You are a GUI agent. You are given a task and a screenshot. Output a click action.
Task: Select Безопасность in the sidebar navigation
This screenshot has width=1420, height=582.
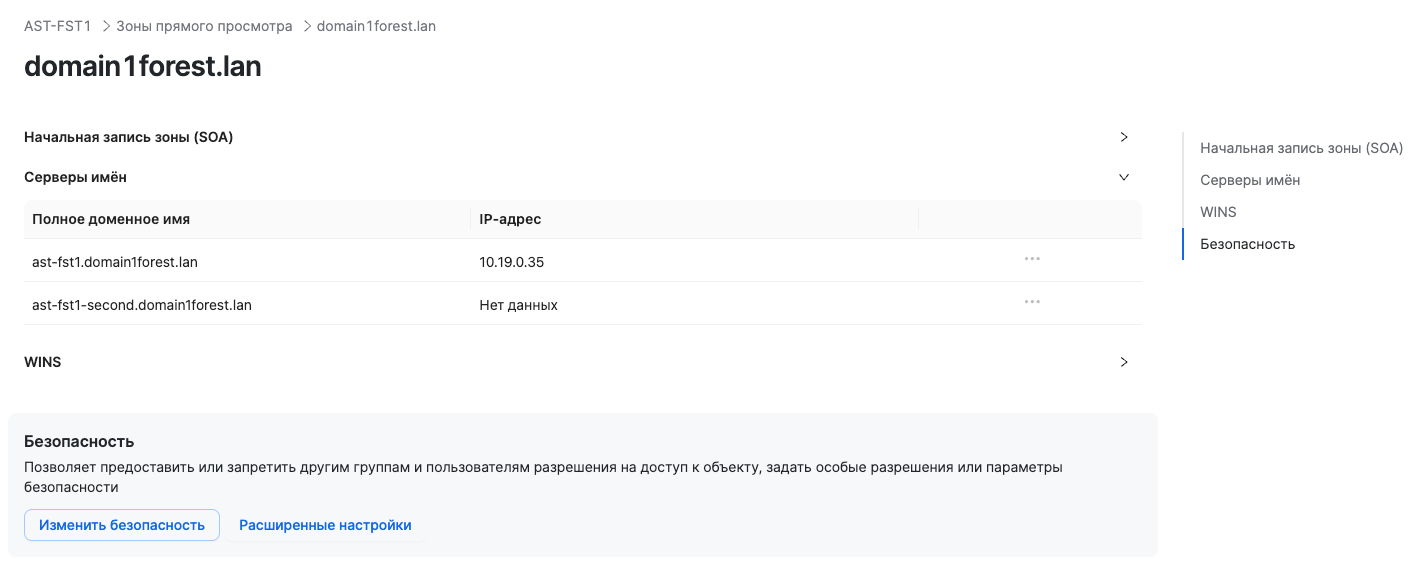1248,243
